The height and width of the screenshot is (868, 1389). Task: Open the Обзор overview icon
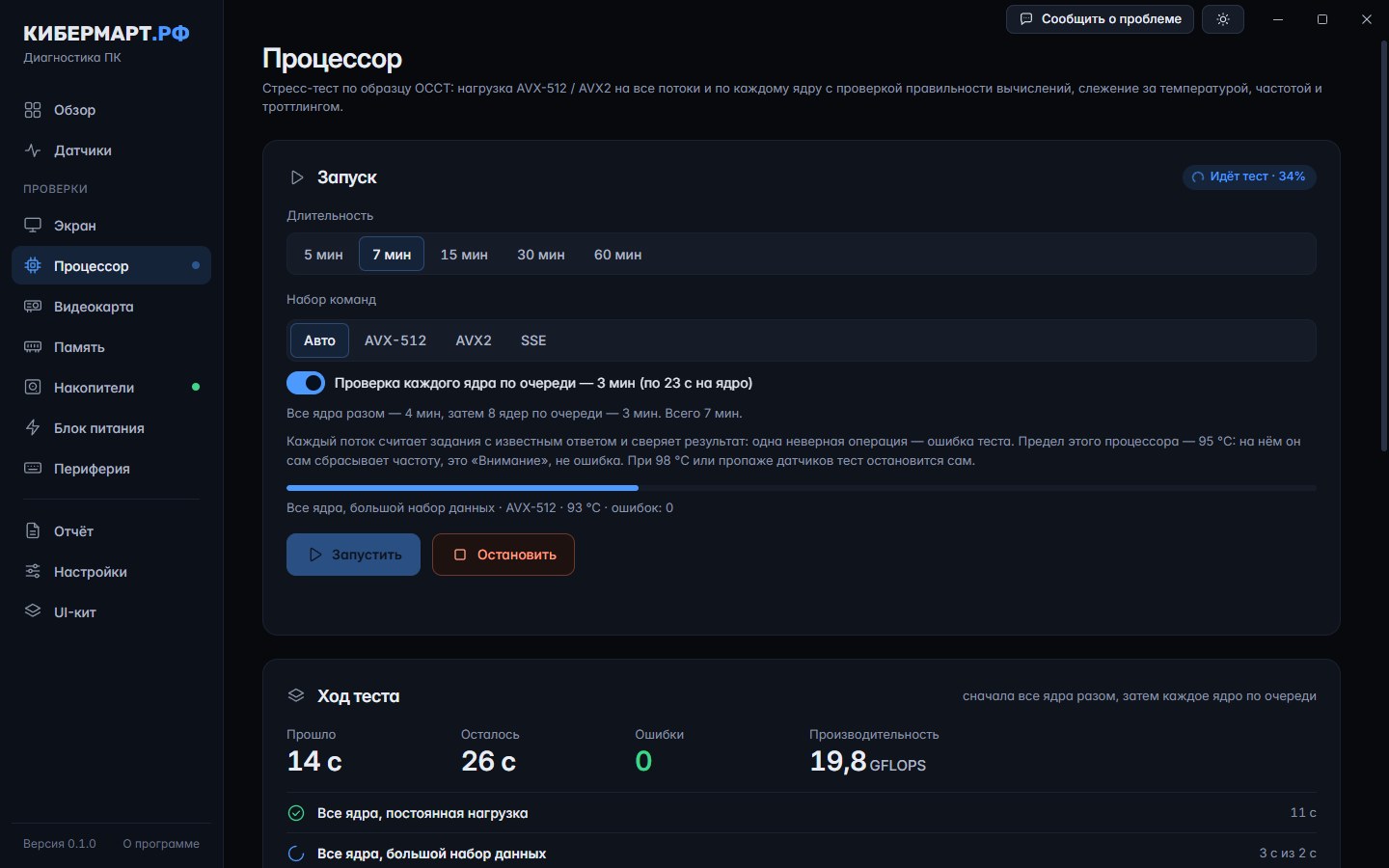(x=33, y=110)
